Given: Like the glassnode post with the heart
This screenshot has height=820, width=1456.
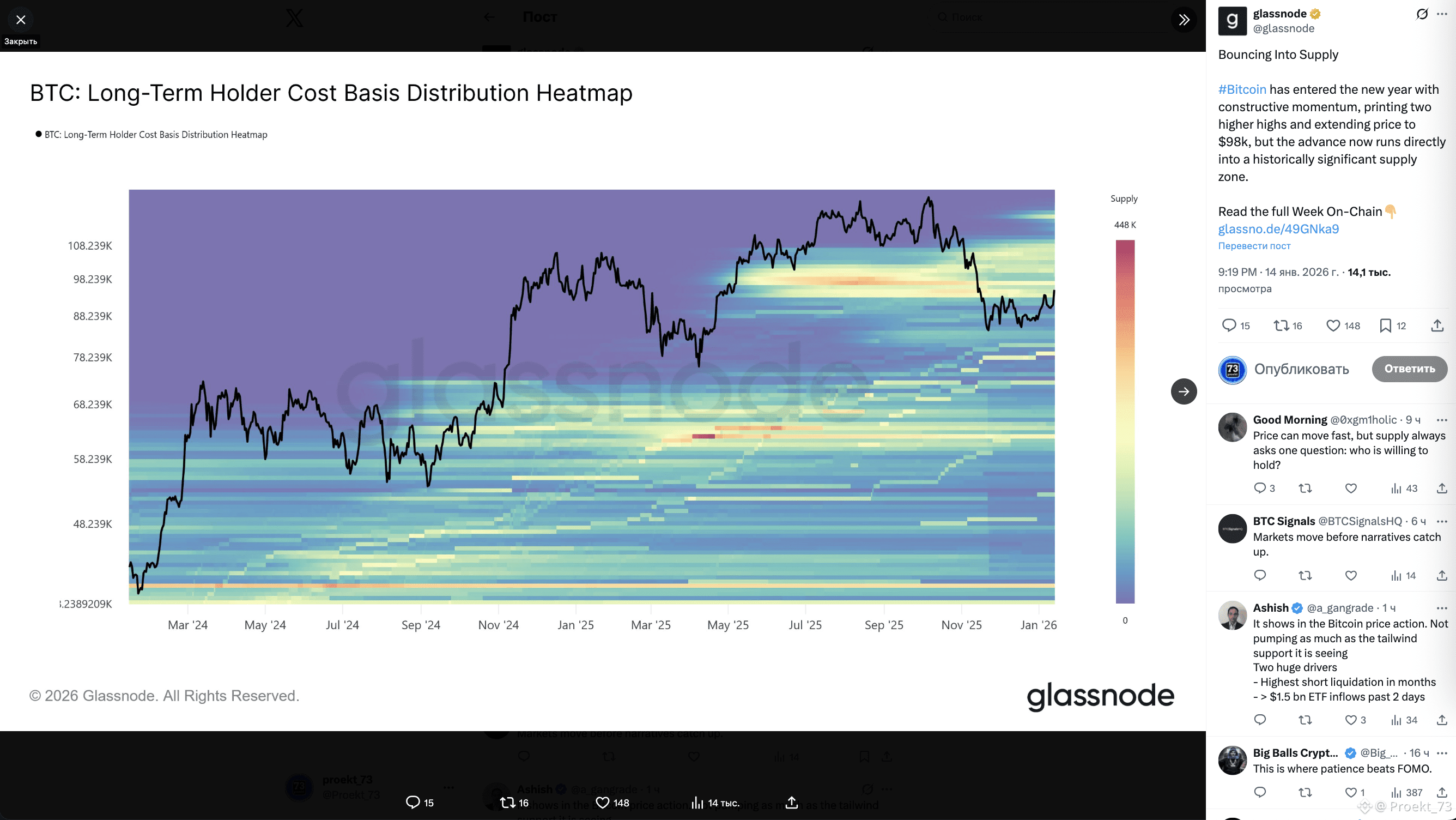Looking at the screenshot, I should click(x=1333, y=325).
